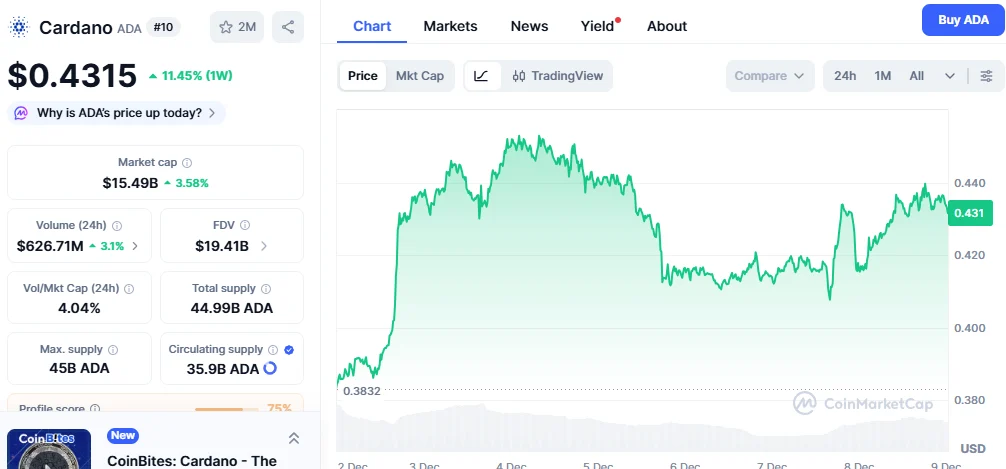Open the Yield tab

[598, 26]
